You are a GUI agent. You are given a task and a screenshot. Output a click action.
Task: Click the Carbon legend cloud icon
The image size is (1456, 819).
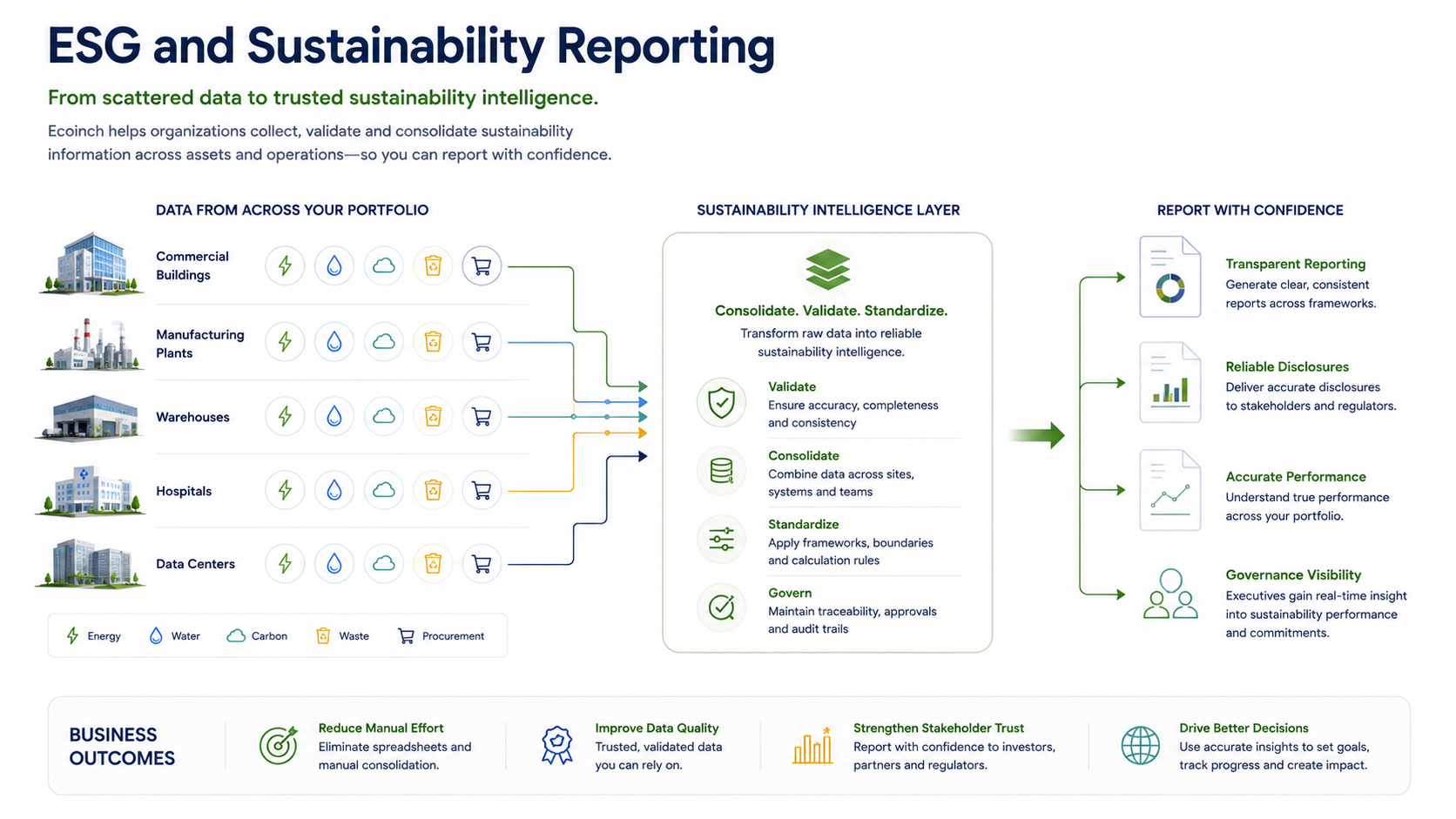(236, 636)
